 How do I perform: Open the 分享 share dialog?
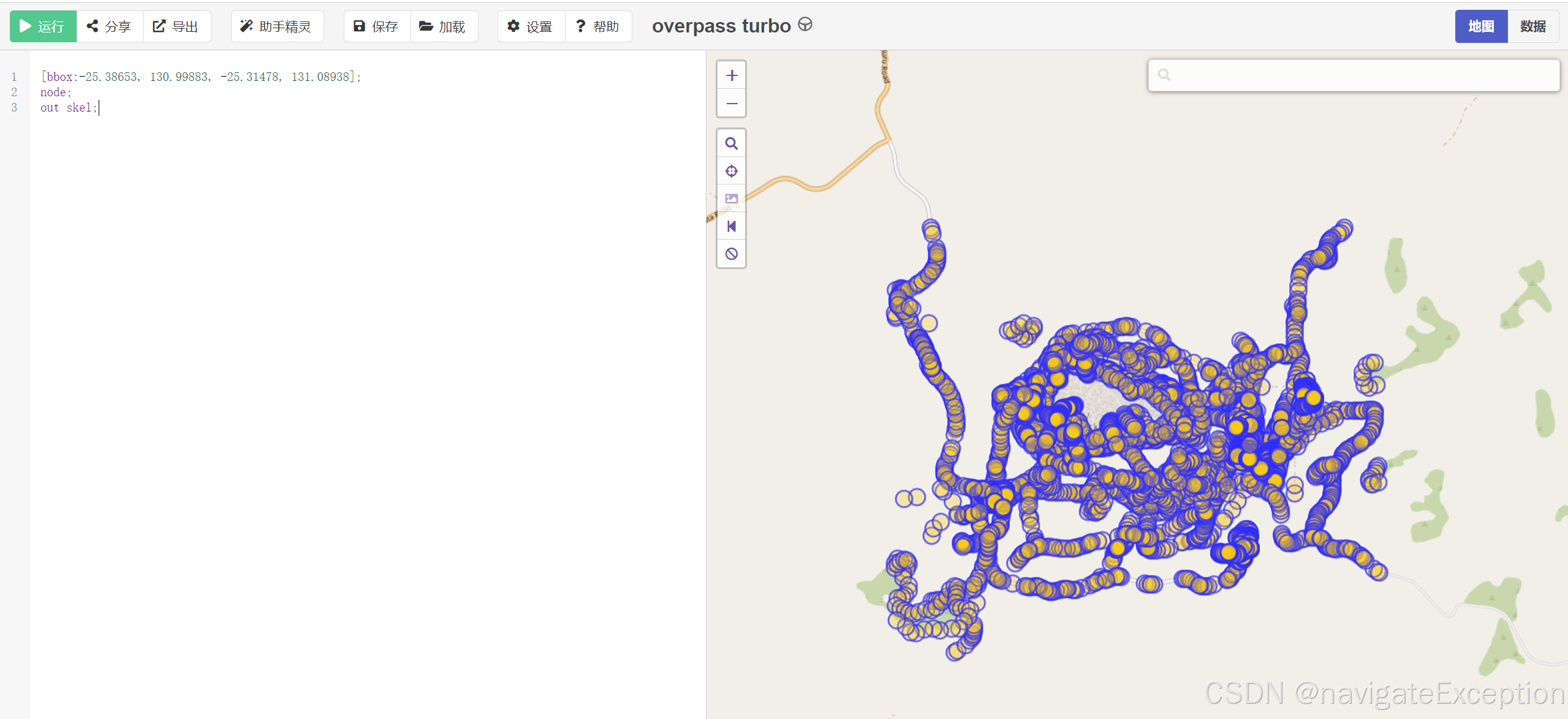click(x=110, y=26)
